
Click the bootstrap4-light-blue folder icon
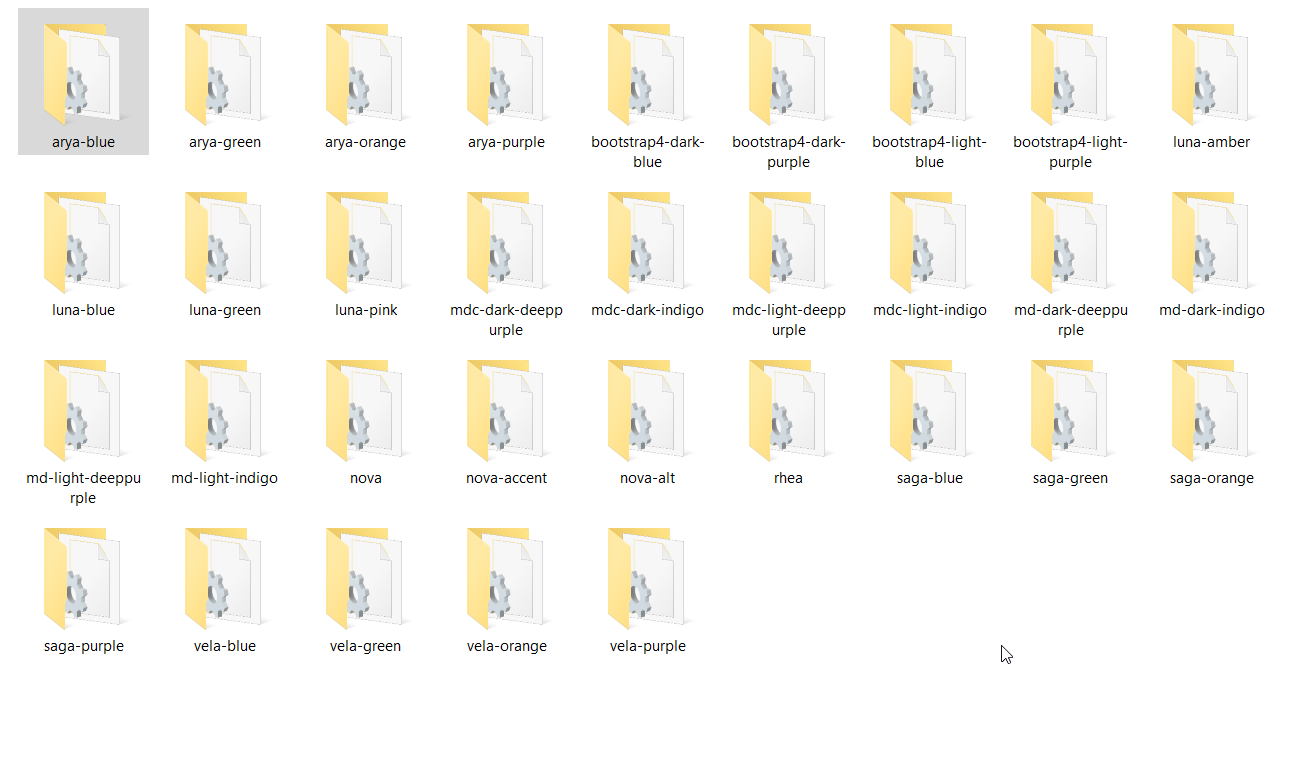[928, 73]
